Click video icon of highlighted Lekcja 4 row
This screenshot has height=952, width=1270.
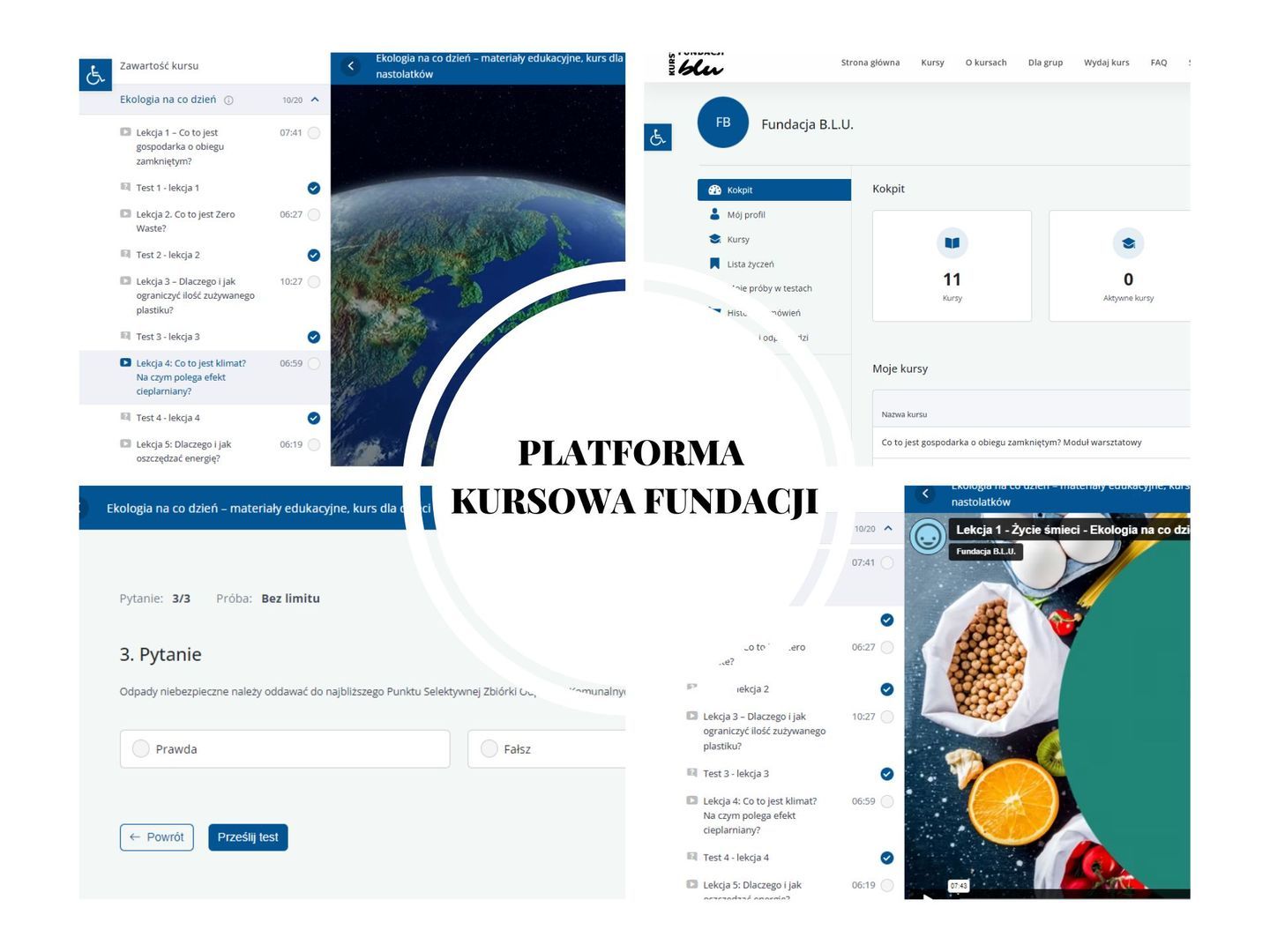(x=125, y=362)
